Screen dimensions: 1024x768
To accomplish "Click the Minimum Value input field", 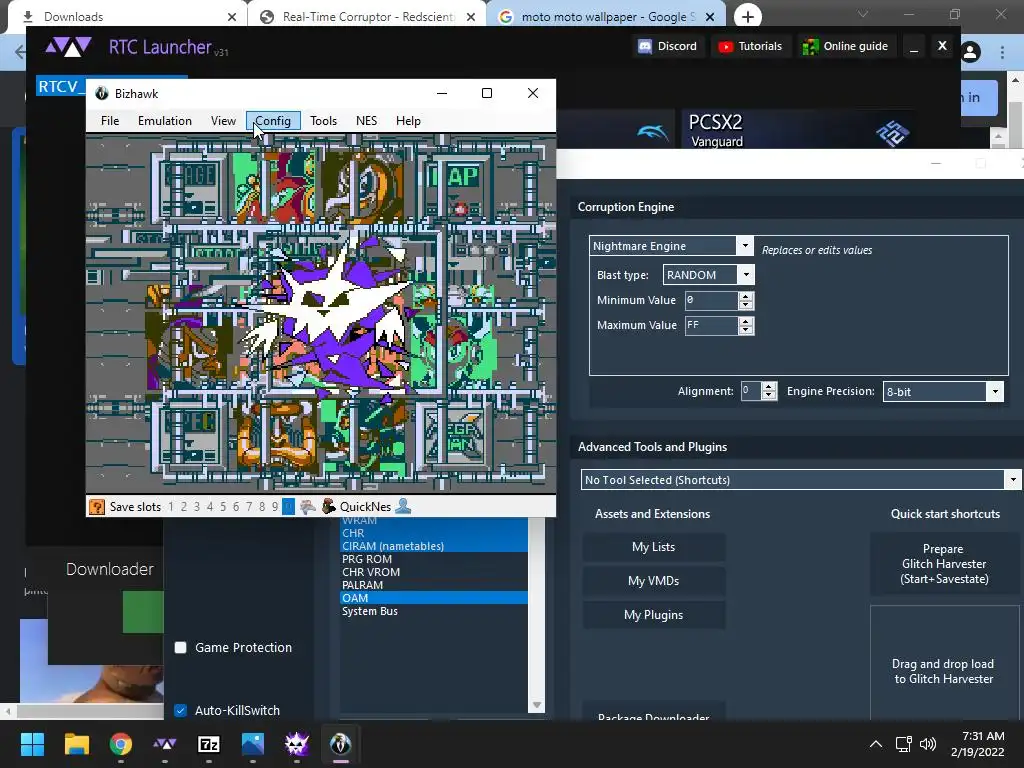I will (x=711, y=300).
